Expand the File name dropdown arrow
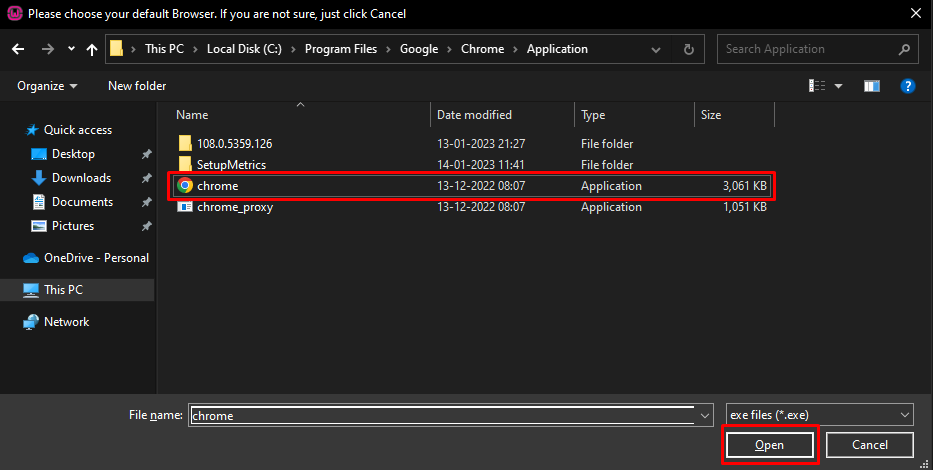This screenshot has width=933, height=470. click(705, 415)
